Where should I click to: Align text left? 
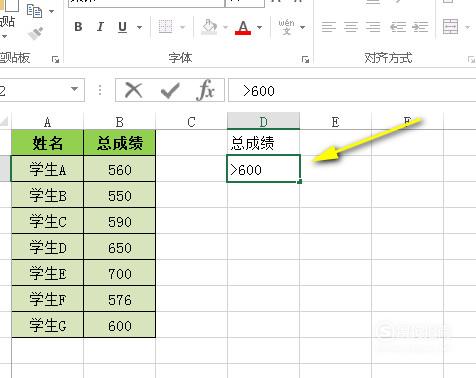pyautogui.click(x=329, y=27)
